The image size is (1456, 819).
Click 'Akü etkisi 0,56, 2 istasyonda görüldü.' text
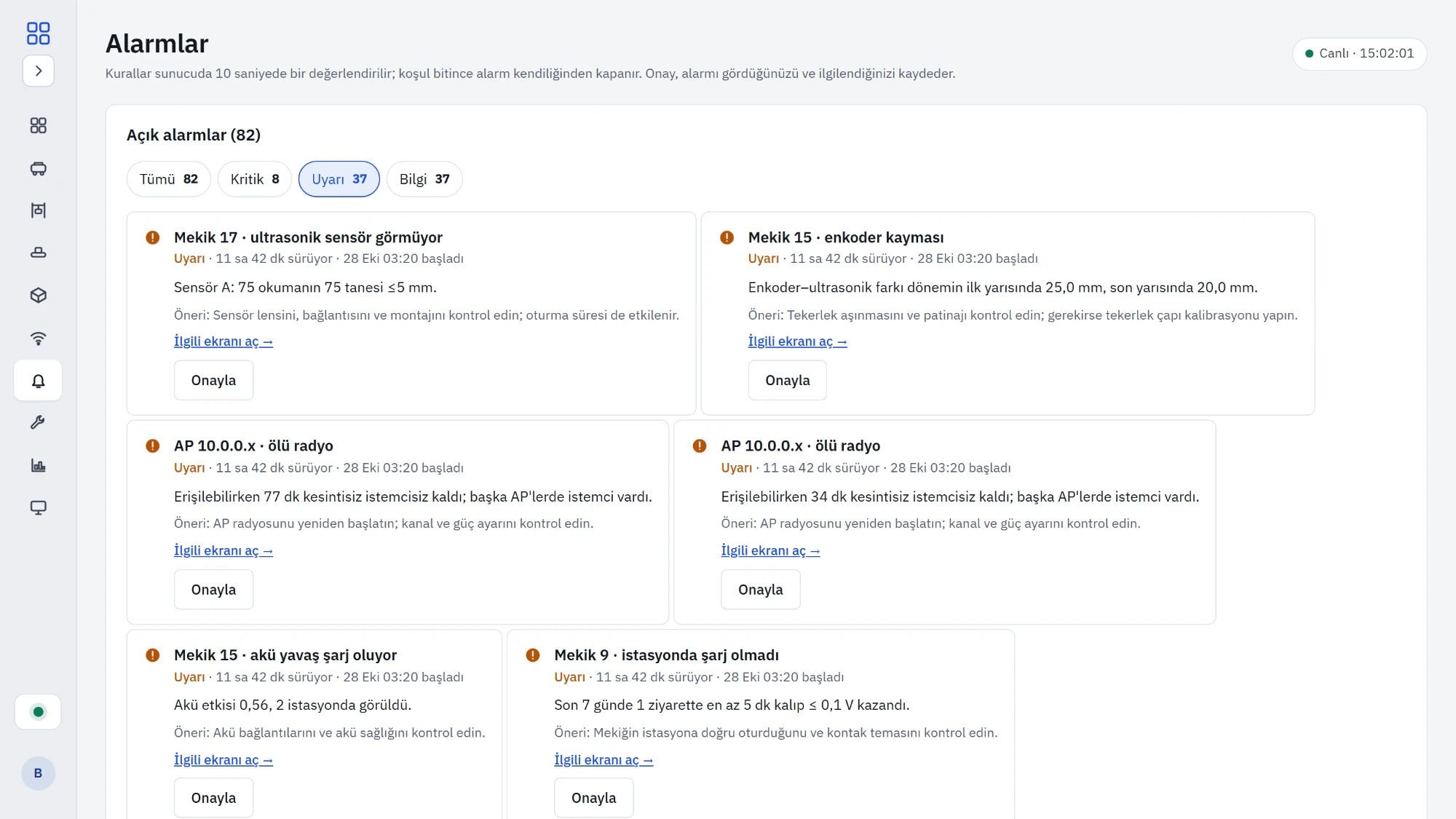point(293,705)
